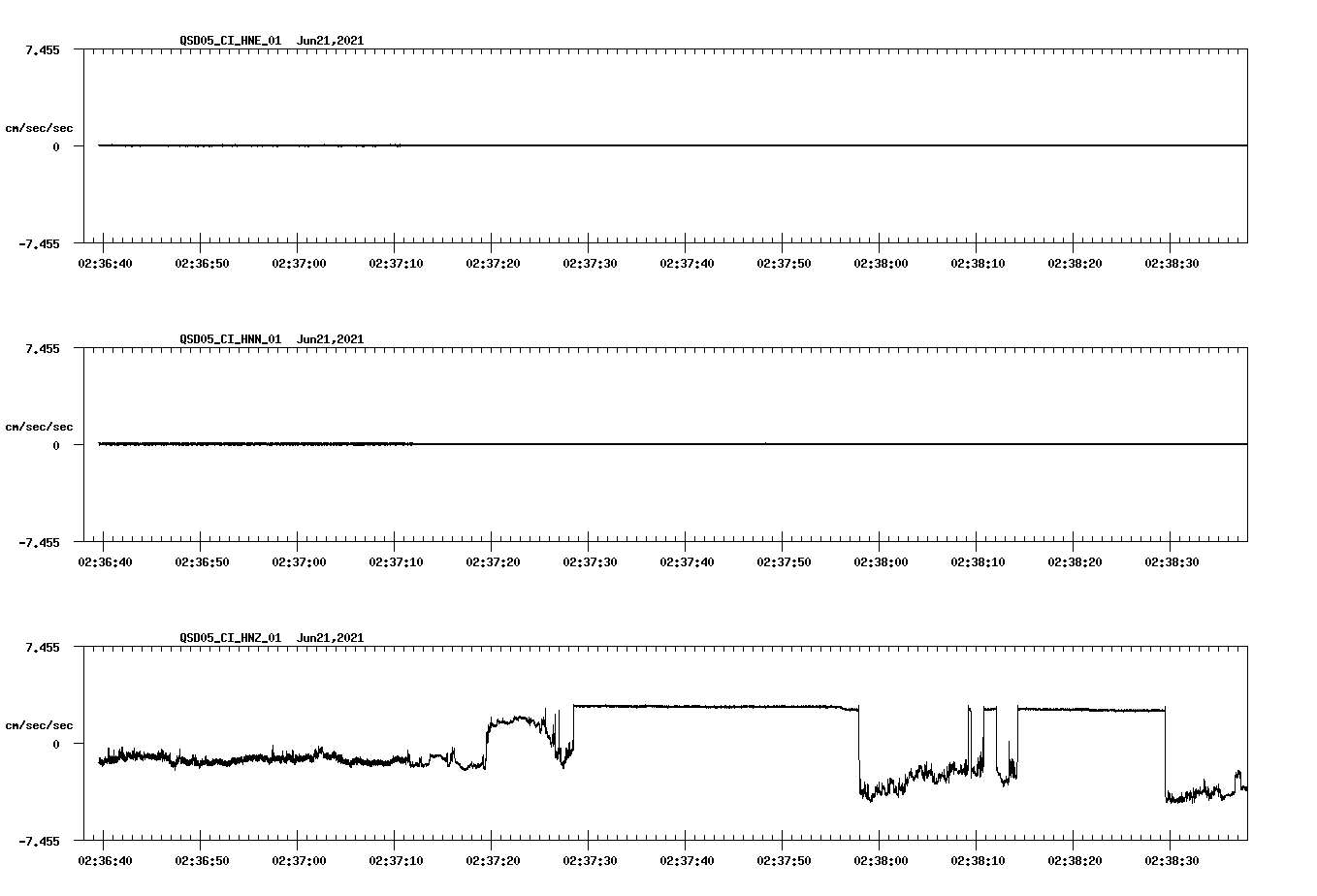Click the cm/sec/sec unit label on the HNE plot

pos(39,128)
